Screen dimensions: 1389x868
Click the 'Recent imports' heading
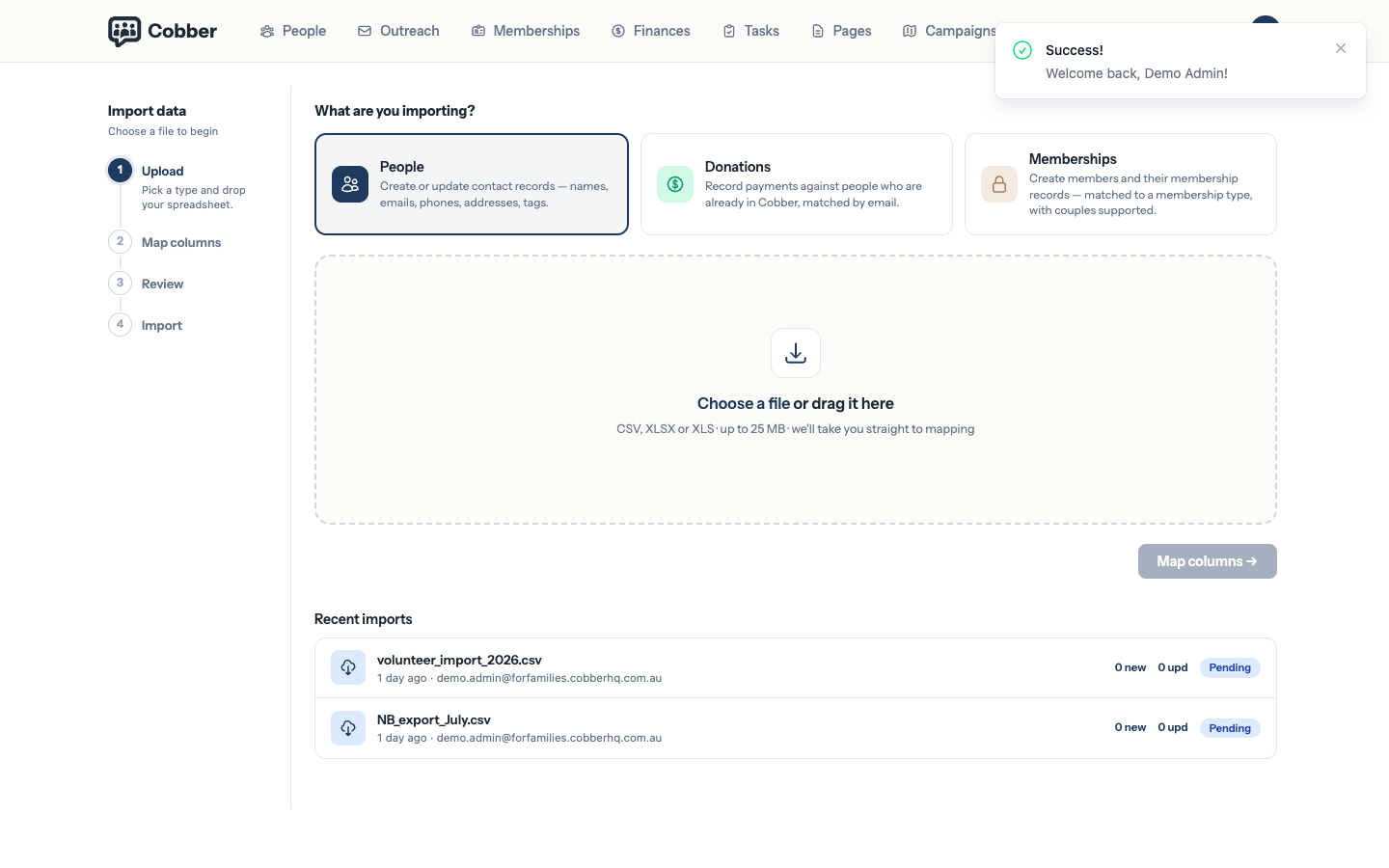click(364, 619)
